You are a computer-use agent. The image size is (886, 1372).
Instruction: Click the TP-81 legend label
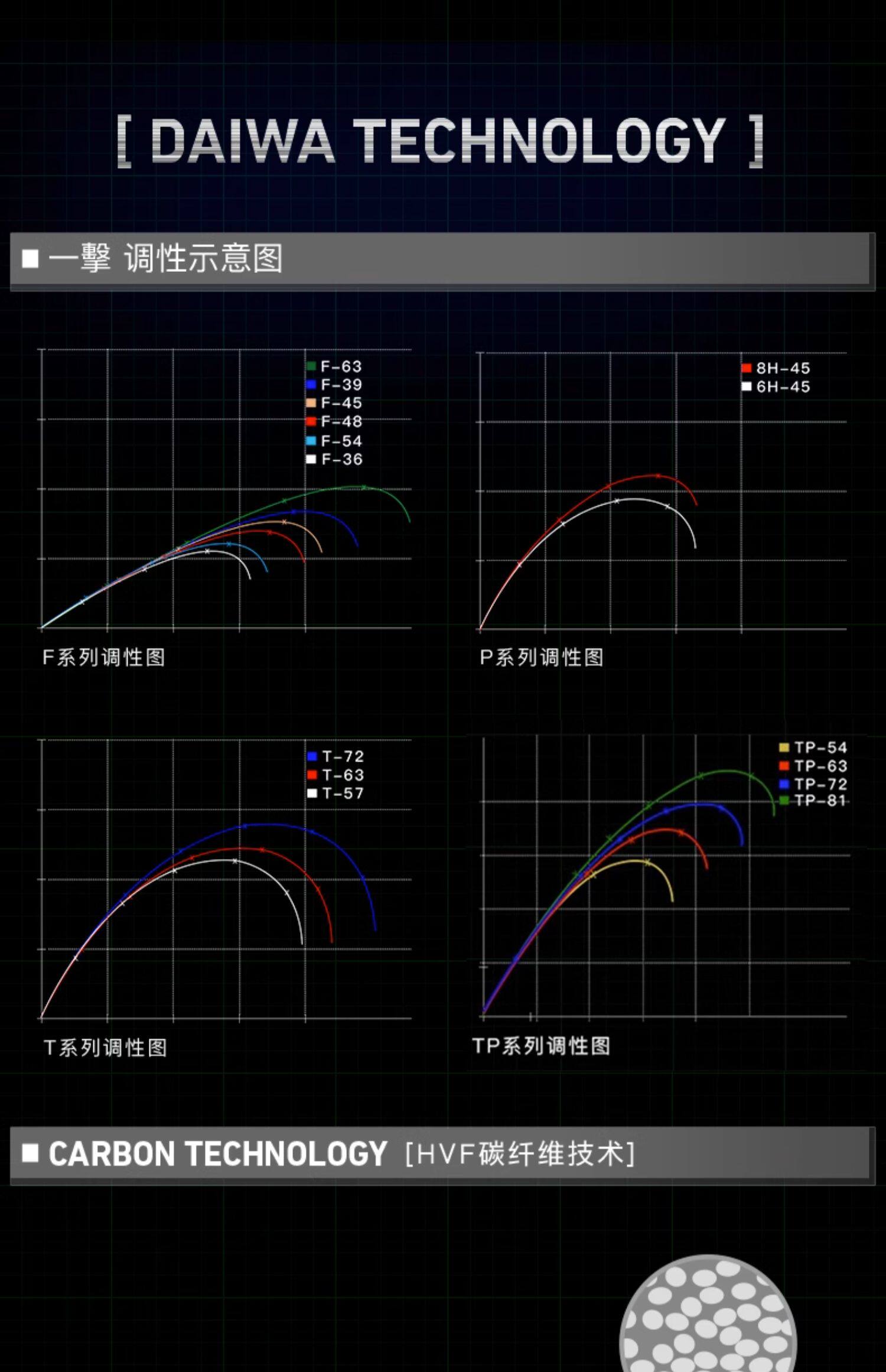tap(820, 800)
